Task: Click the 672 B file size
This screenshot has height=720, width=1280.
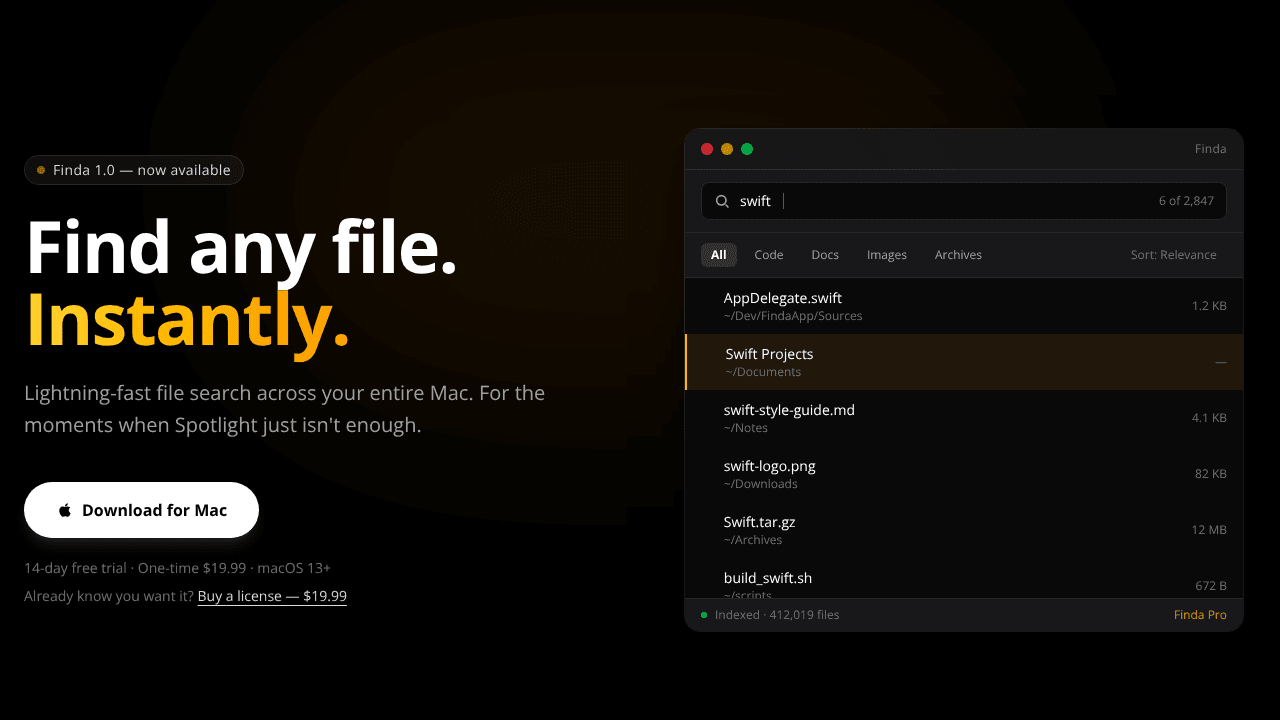Action: pos(1211,586)
